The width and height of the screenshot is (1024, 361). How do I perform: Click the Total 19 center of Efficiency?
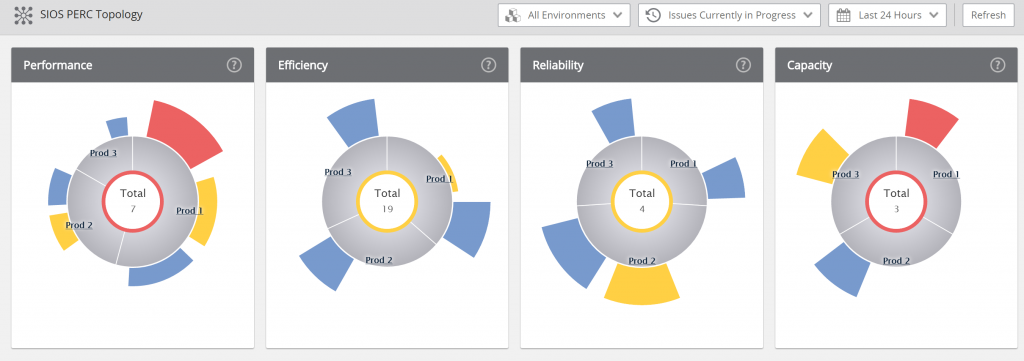coord(387,201)
